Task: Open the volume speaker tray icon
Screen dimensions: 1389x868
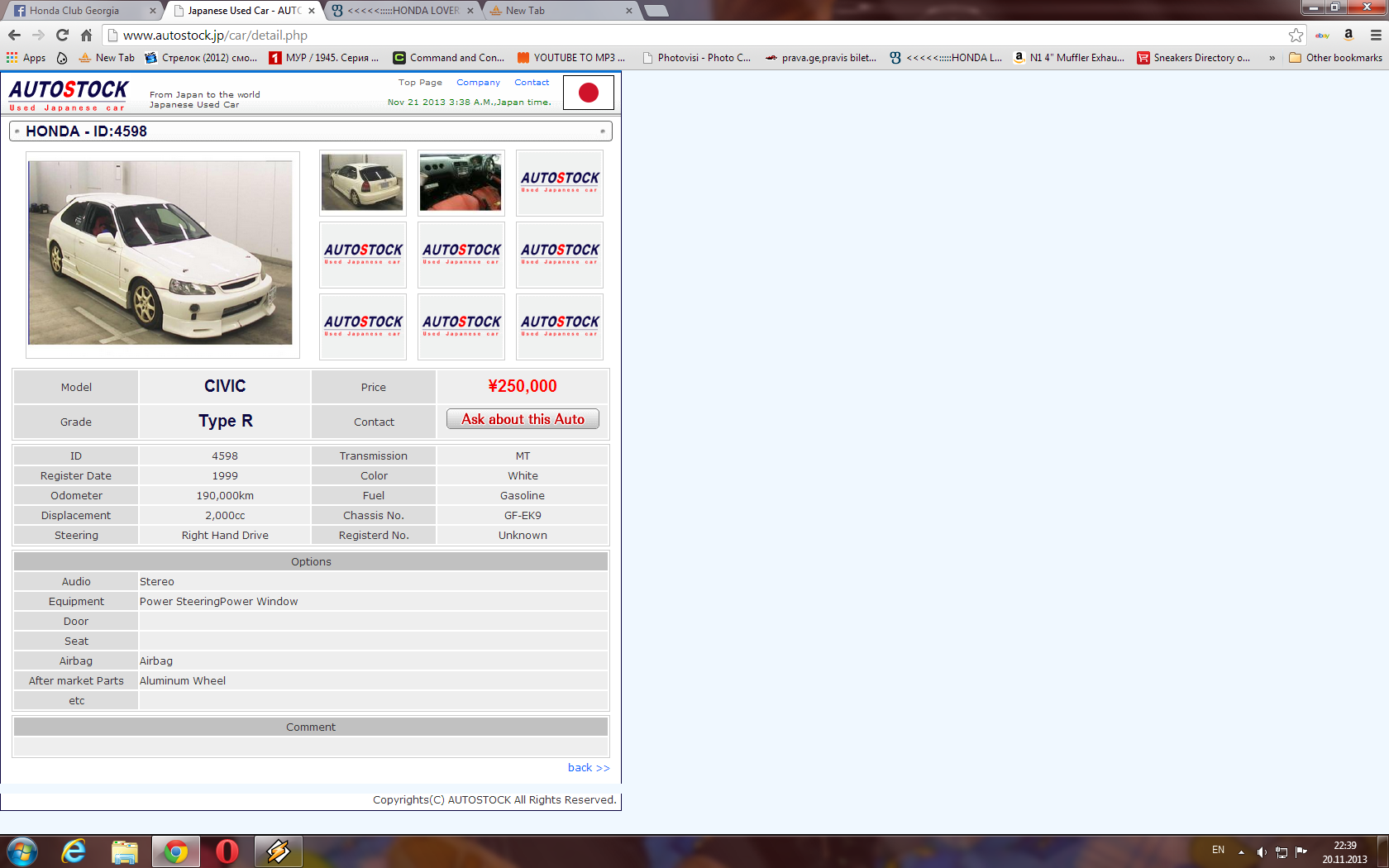Action: click(x=1262, y=852)
